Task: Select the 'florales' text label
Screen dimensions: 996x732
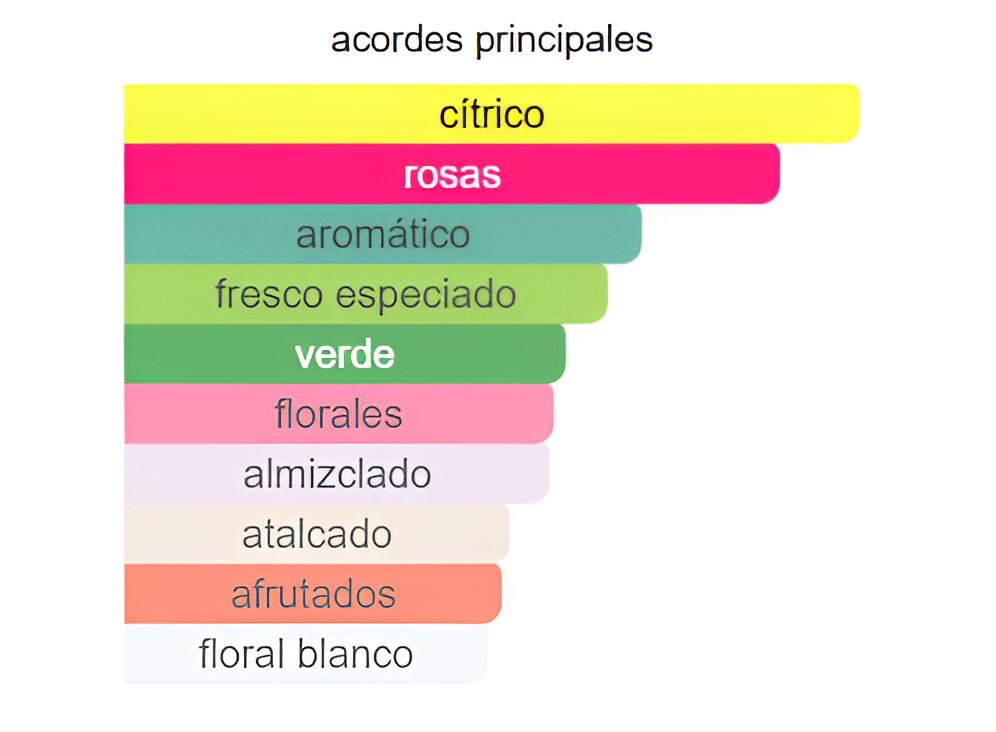Action: 339,414
